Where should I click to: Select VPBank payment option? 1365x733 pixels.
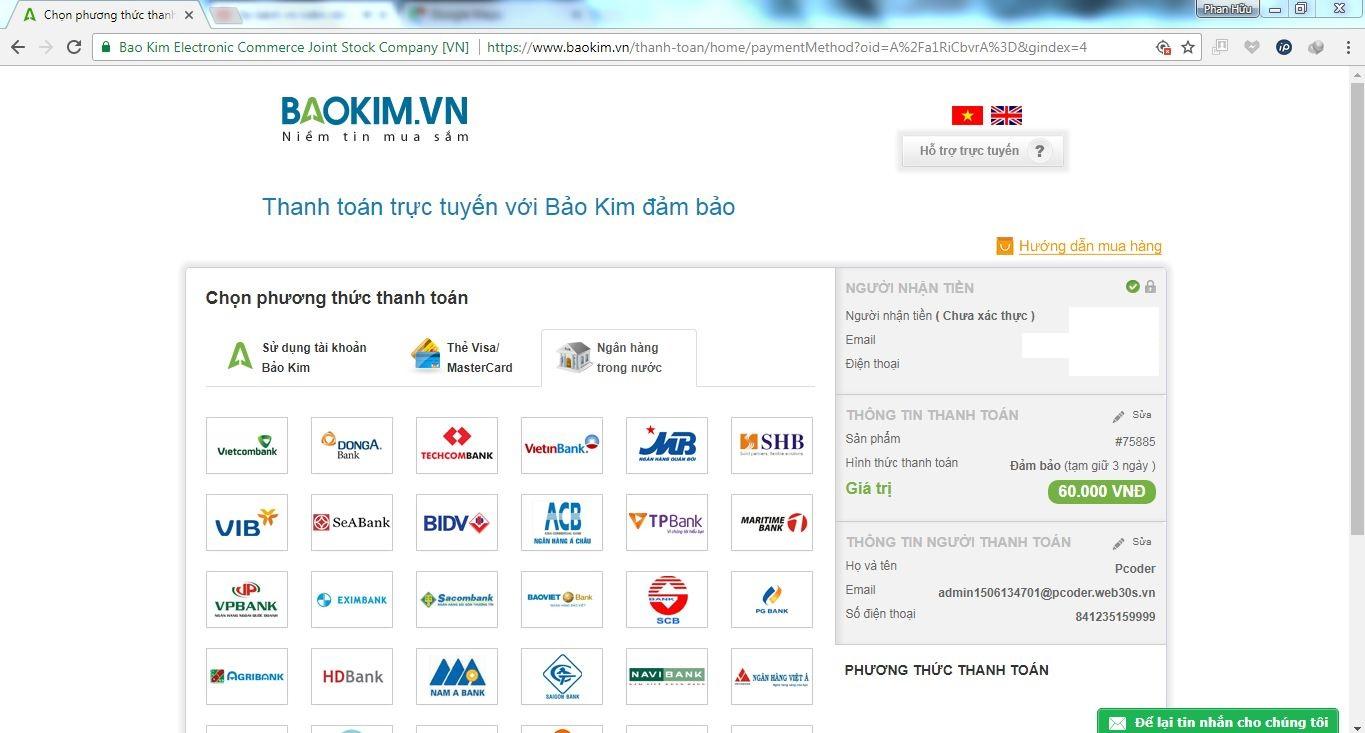[x=247, y=599]
